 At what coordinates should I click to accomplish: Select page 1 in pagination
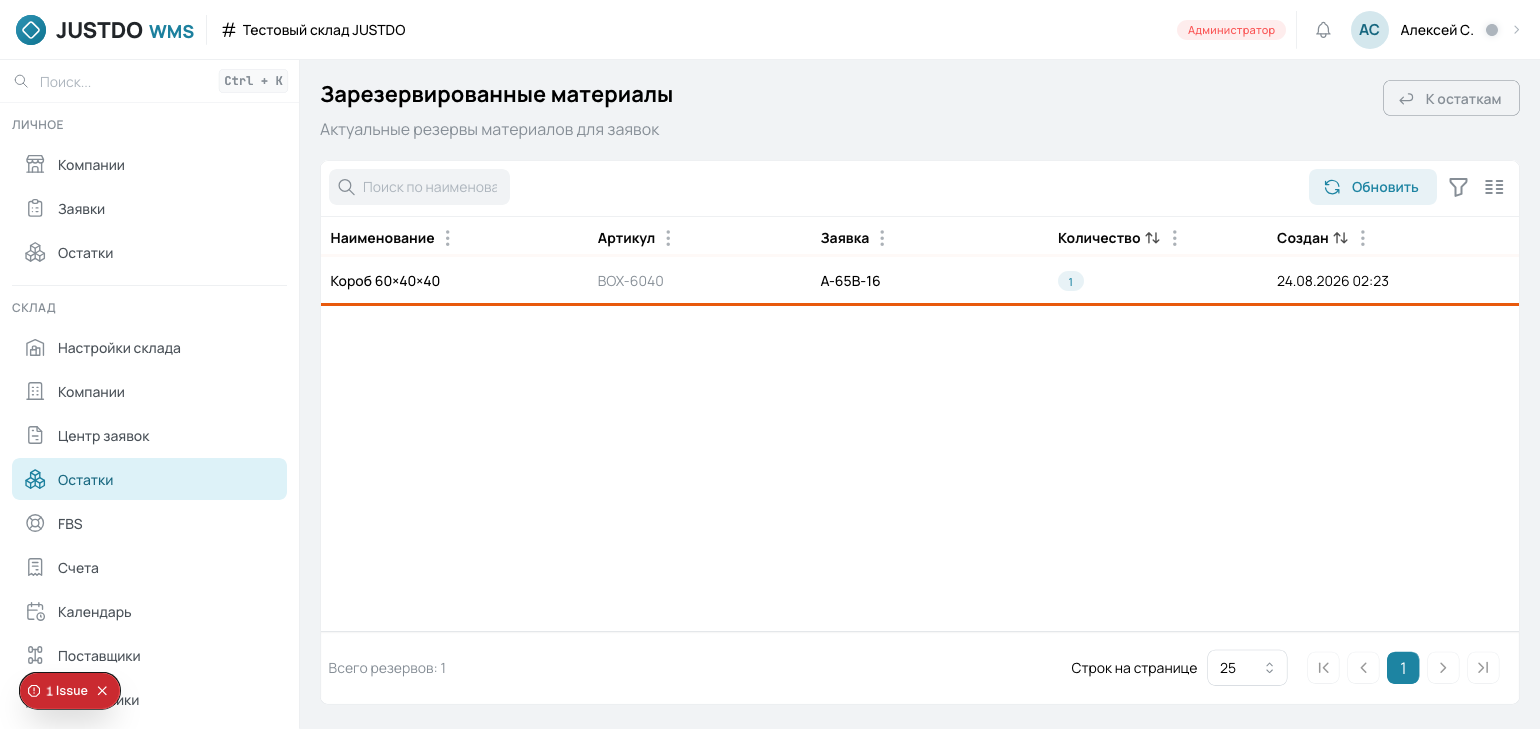(x=1403, y=668)
